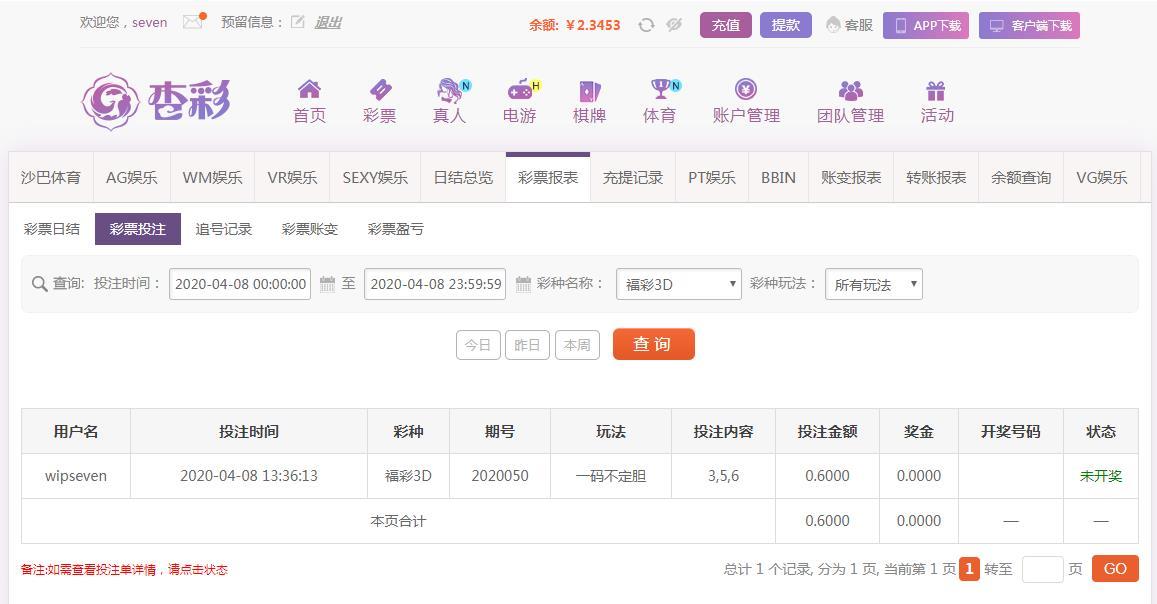The width and height of the screenshot is (1157, 604).
Task: Expand the 彩种名称 dropdown showing 福彩3D
Action: click(x=678, y=284)
